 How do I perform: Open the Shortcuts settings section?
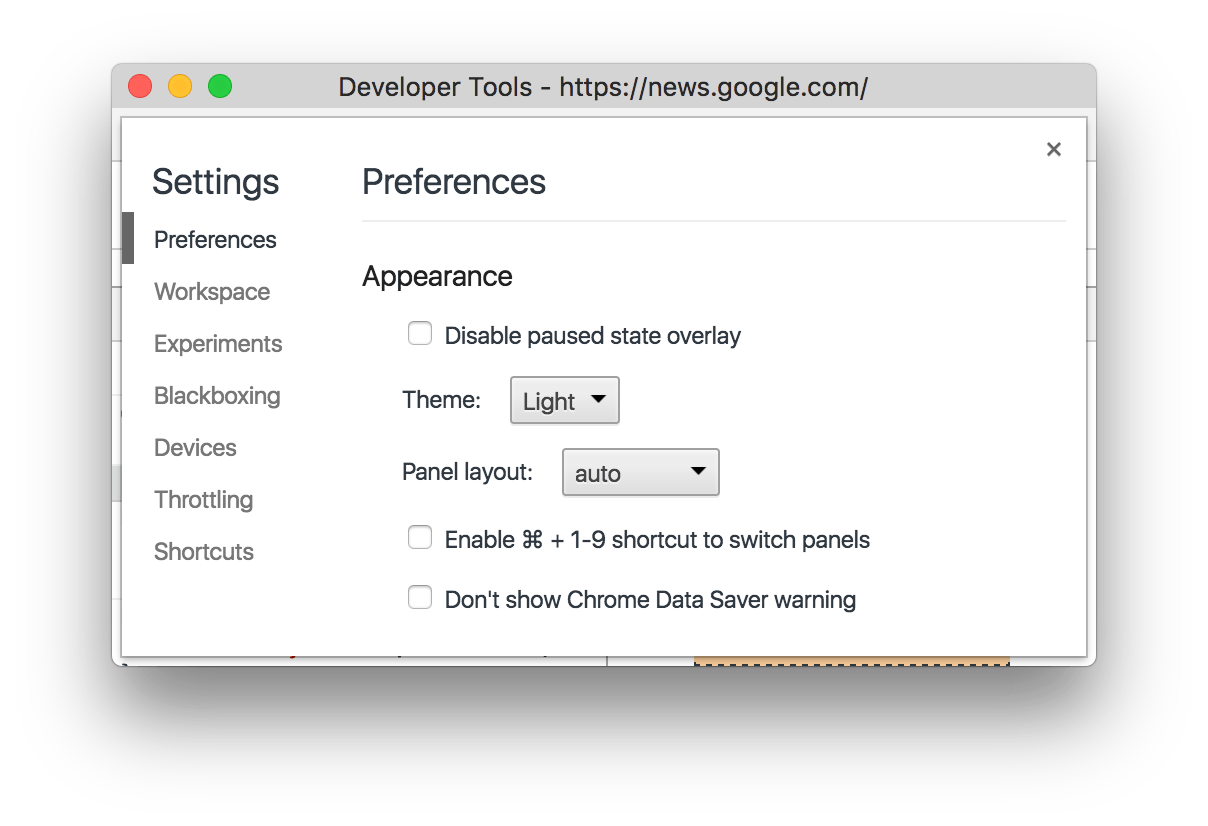203,551
